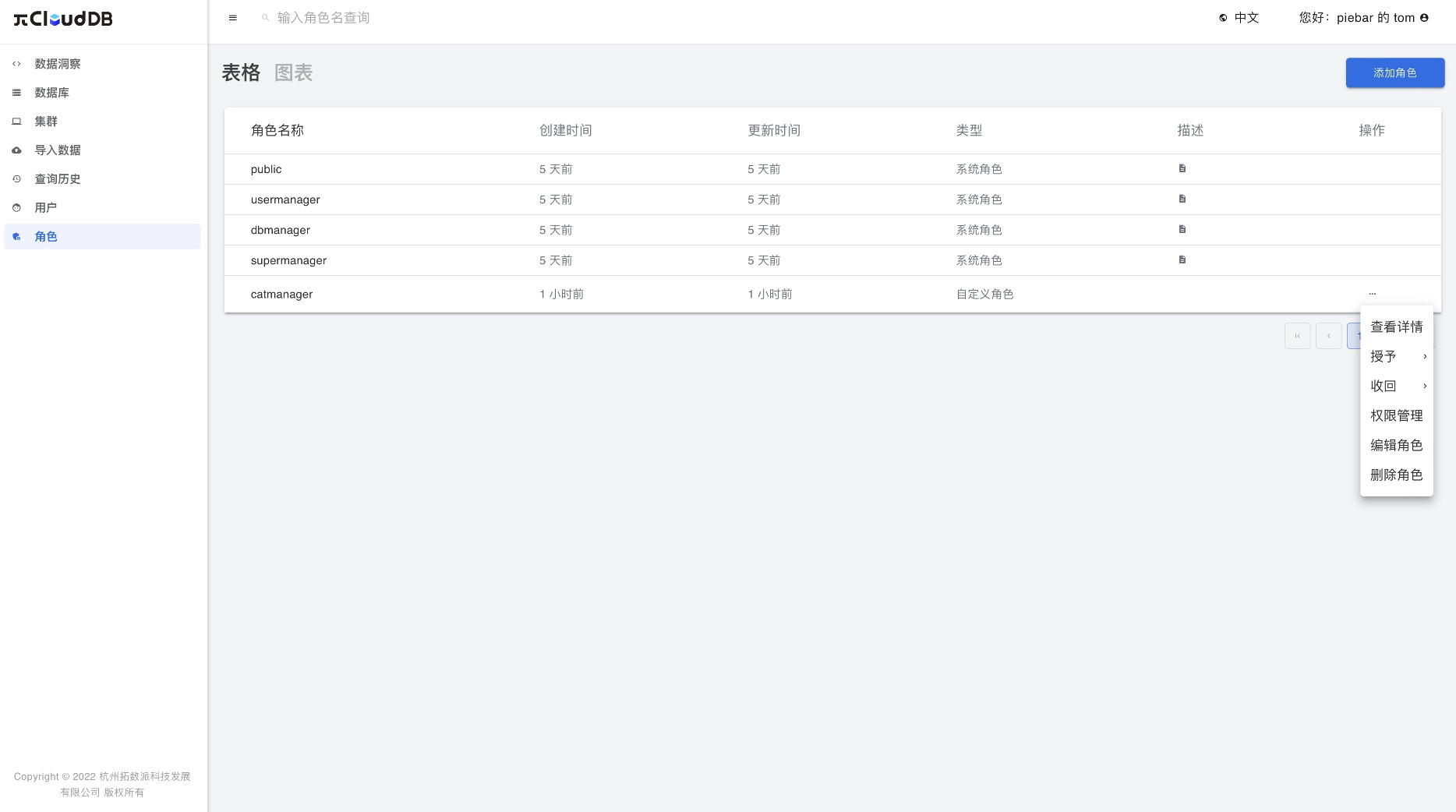Select 查看详情 from the context menu
This screenshot has height=812, width=1456.
click(x=1397, y=327)
